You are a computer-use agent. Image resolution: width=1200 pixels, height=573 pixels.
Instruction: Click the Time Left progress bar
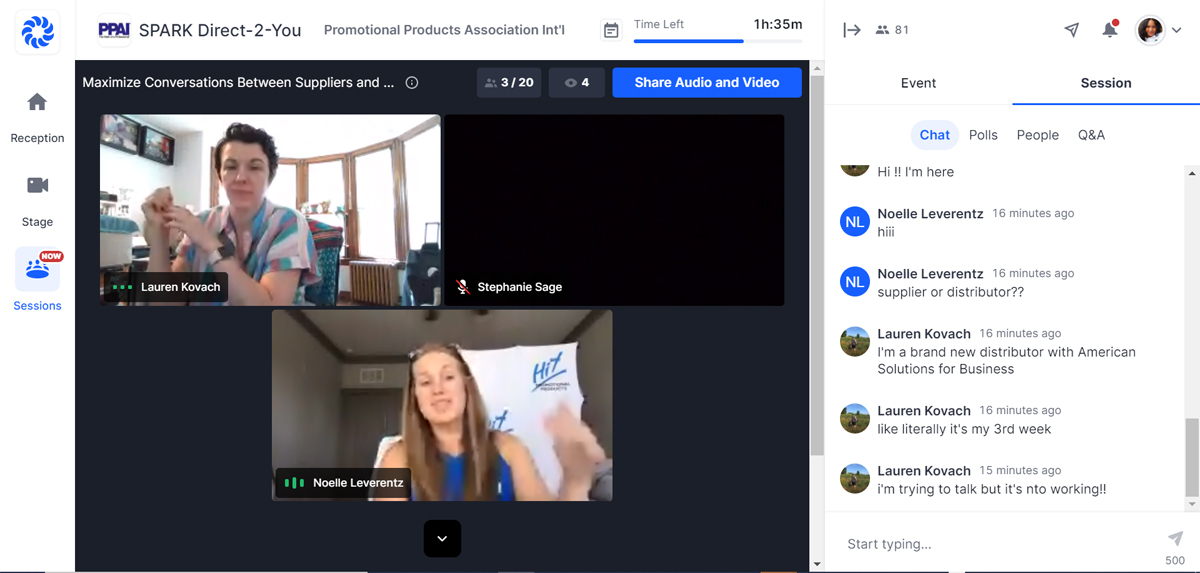[717, 41]
